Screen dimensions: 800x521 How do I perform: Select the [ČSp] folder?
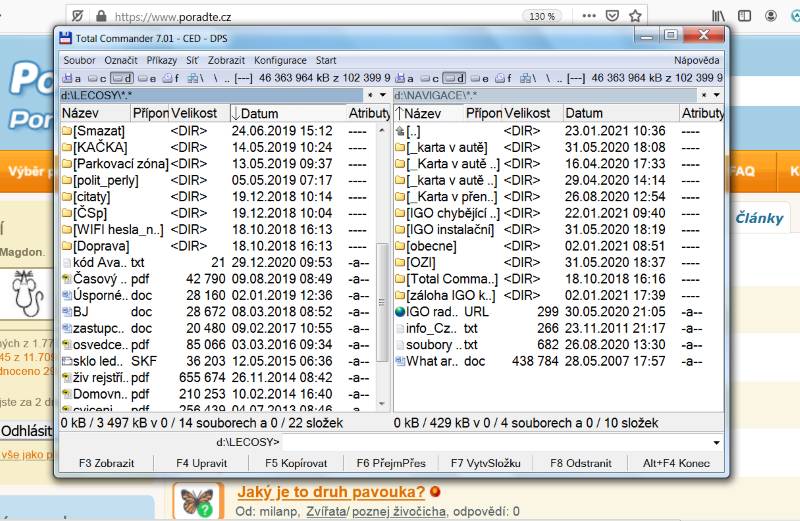click(84, 213)
